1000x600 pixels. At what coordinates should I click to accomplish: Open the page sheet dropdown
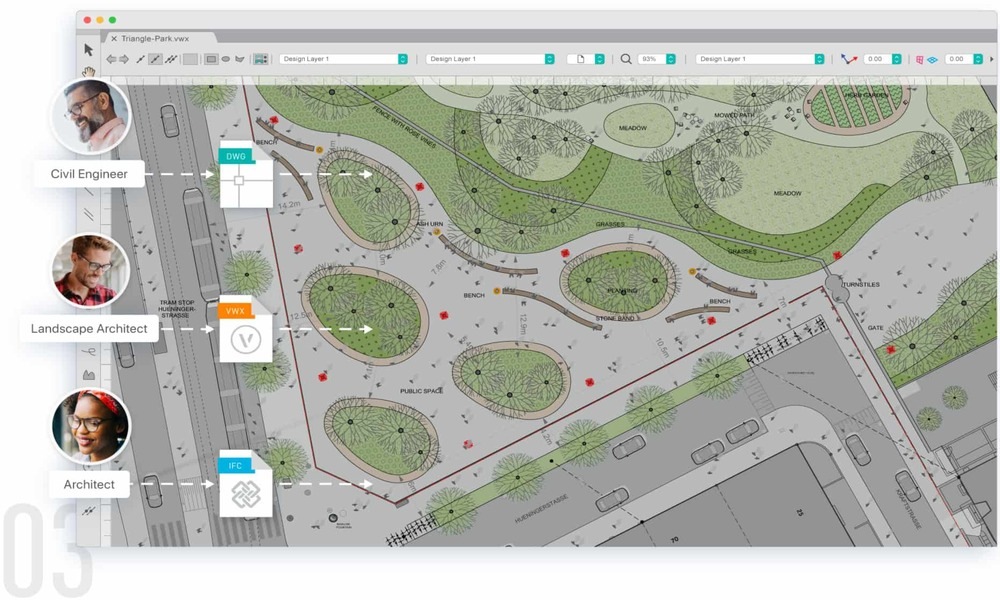(x=585, y=59)
